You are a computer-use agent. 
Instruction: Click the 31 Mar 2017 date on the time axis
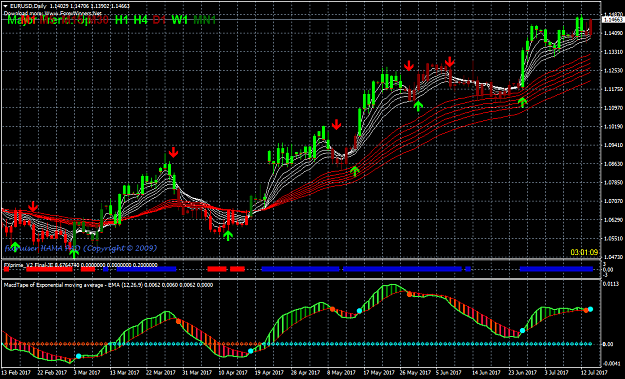(x=197, y=373)
